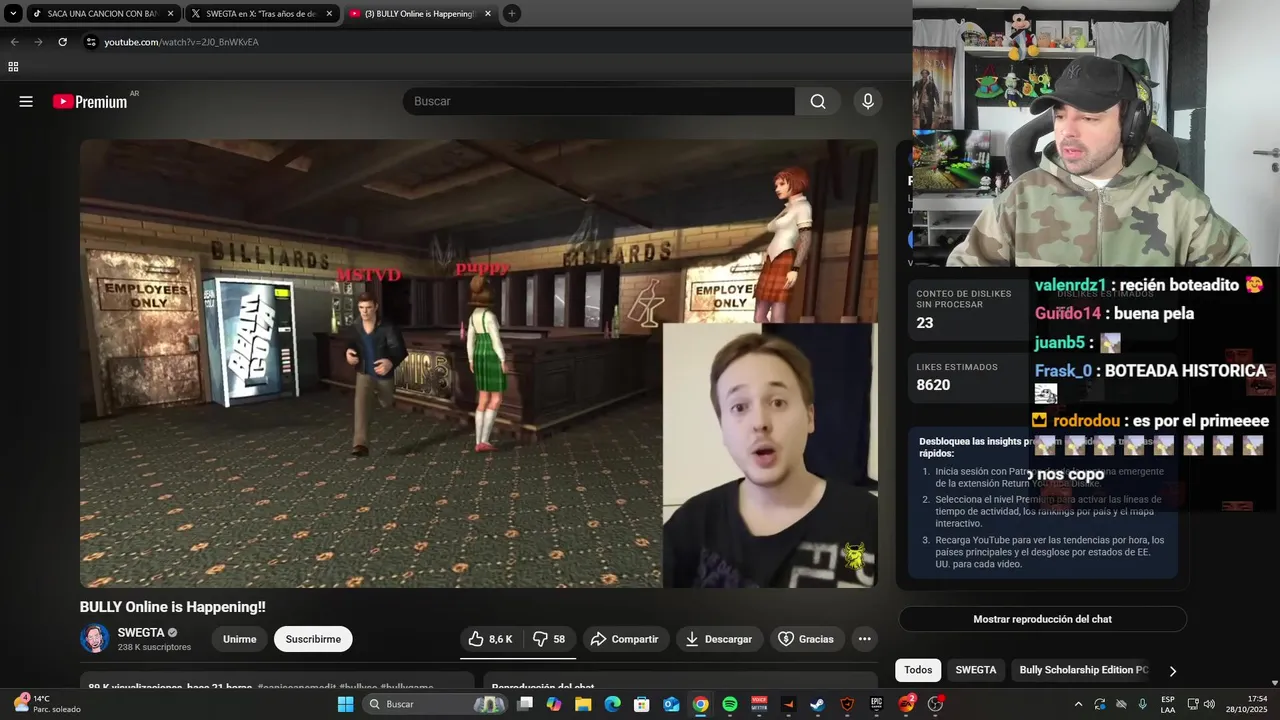This screenshot has width=1280, height=720.
Task: Click the video player to pause
Action: pyautogui.click(x=479, y=363)
